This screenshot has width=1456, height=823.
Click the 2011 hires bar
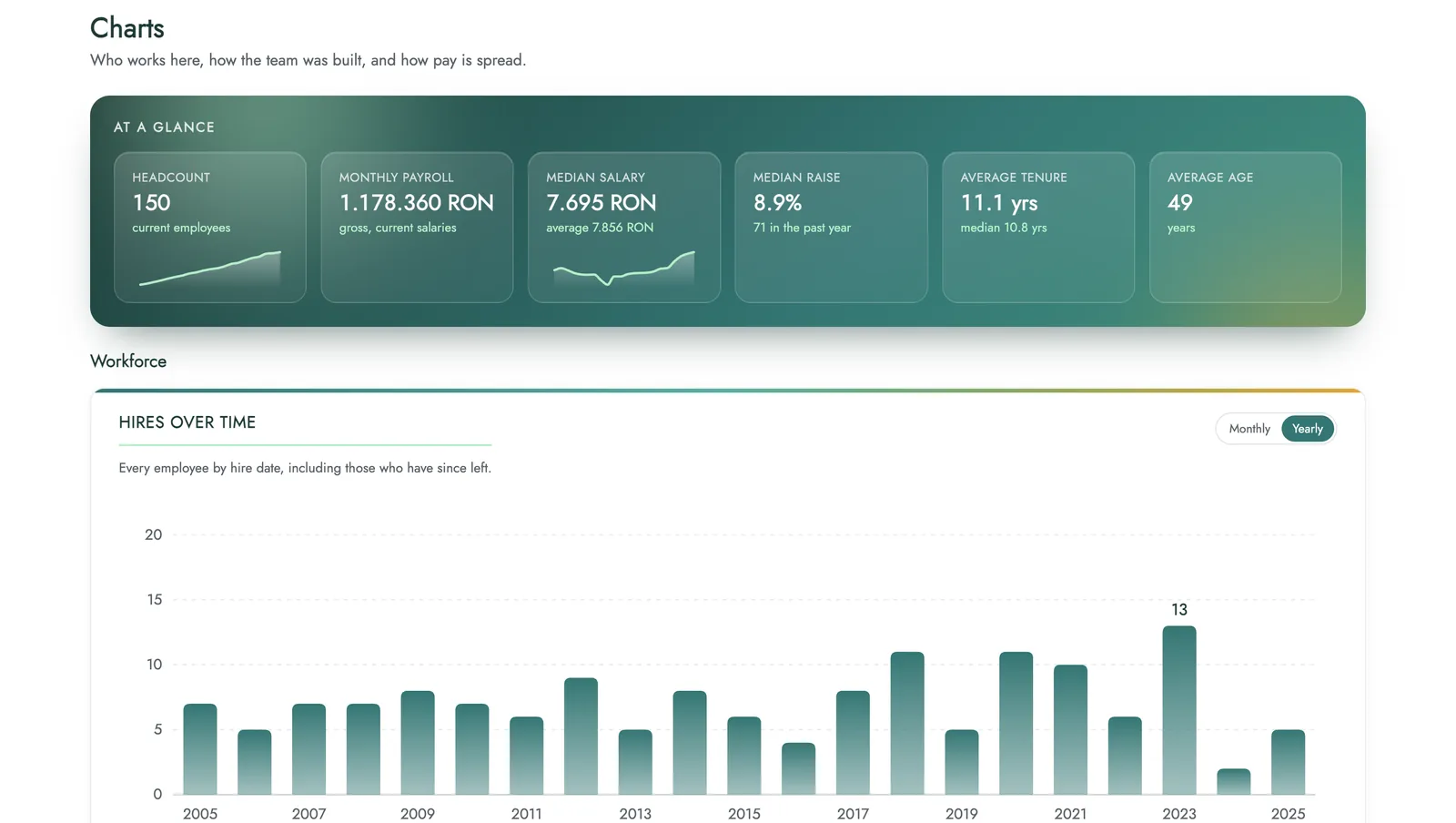click(526, 756)
